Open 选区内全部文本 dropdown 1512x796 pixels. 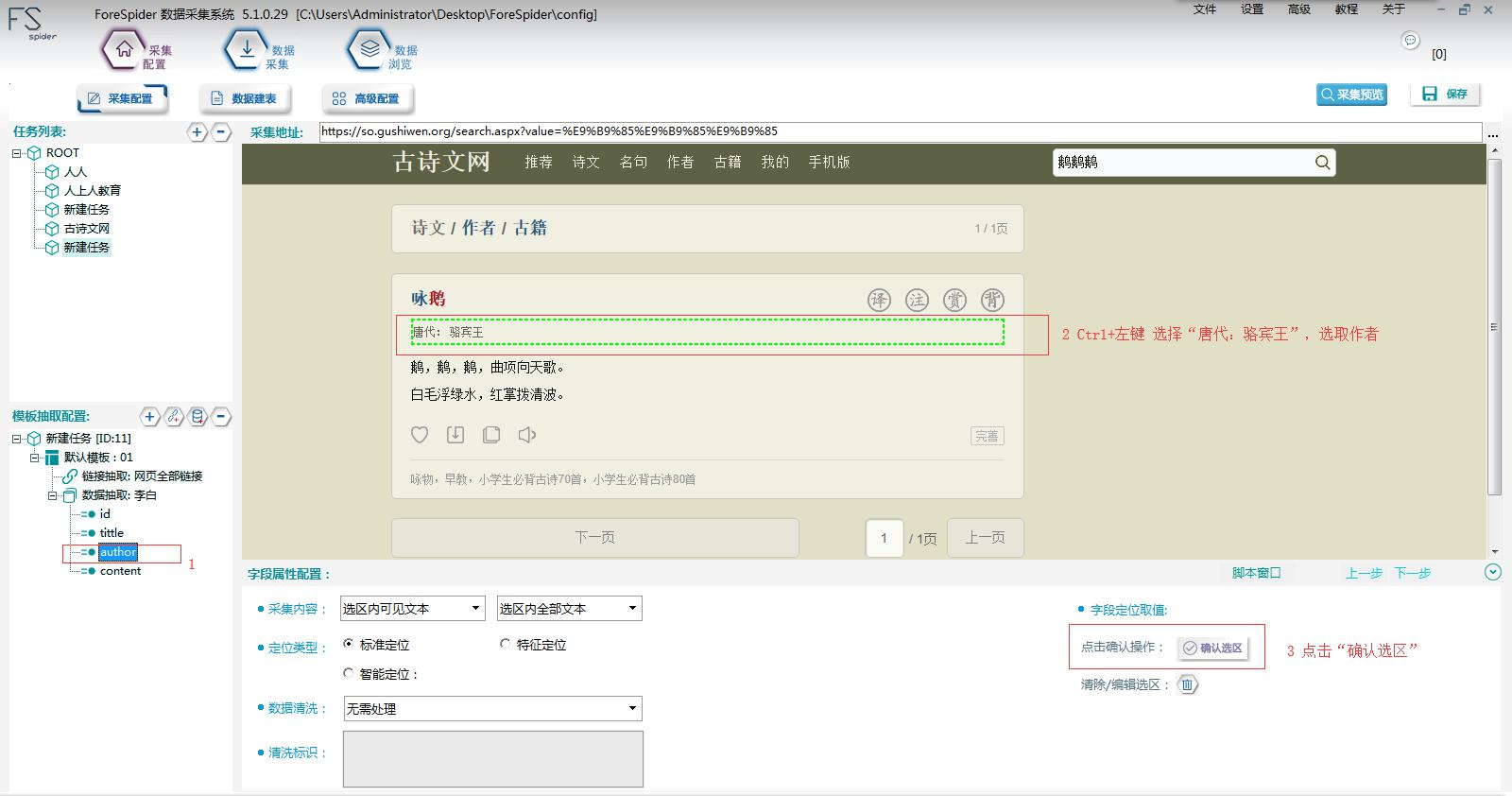570,609
